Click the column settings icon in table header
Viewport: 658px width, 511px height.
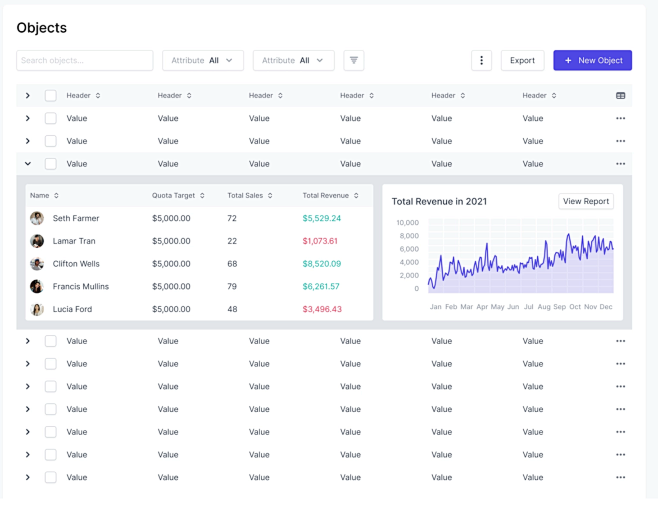point(620,96)
